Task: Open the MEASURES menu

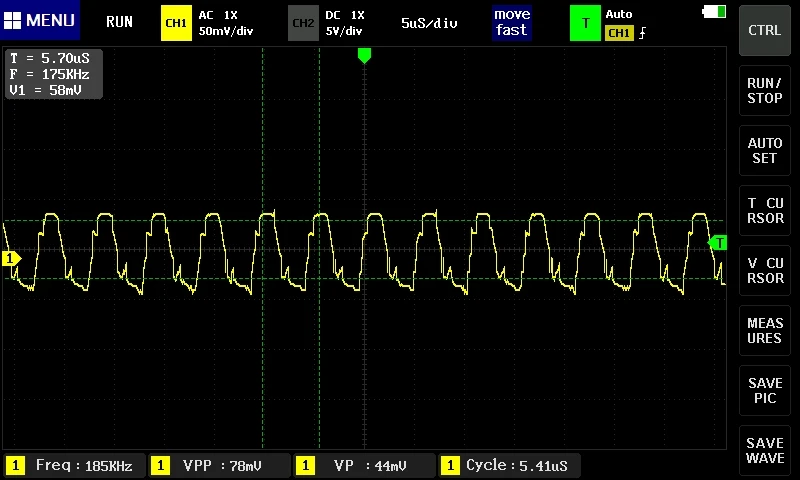Action: 764,331
